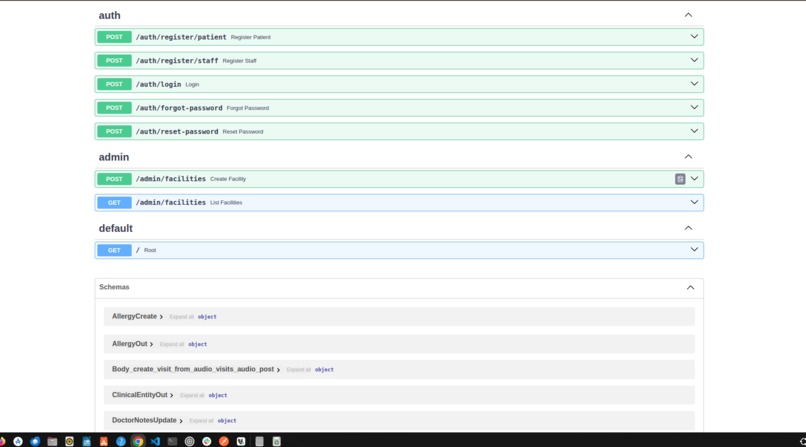Click the 'Schemas' heading text
Screen dimensions: 806x447
click(114, 287)
